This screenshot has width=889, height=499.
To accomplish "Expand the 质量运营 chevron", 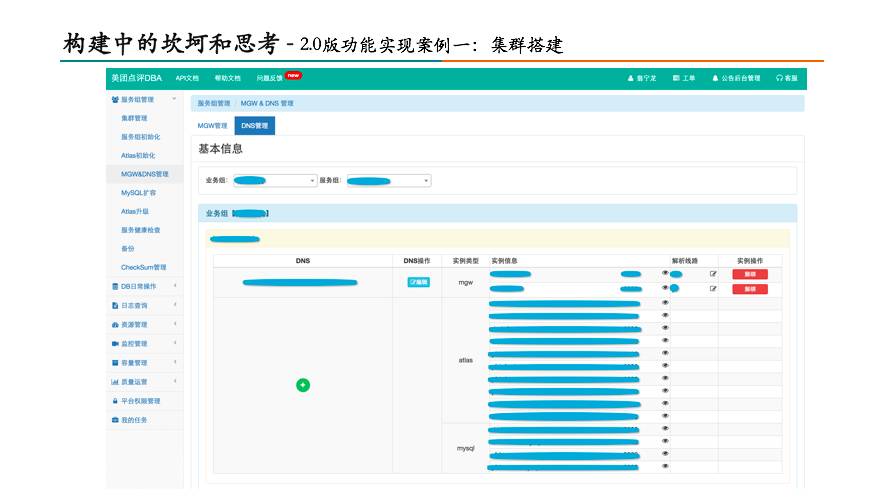I will pos(175,381).
